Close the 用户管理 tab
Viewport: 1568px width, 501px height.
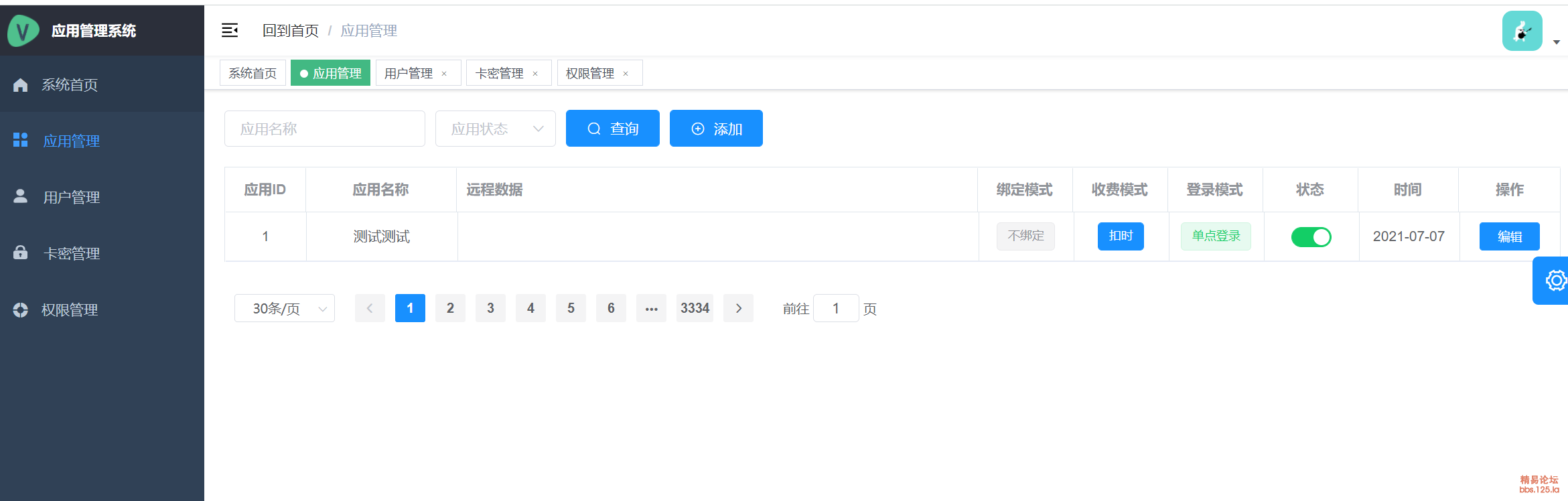point(444,74)
